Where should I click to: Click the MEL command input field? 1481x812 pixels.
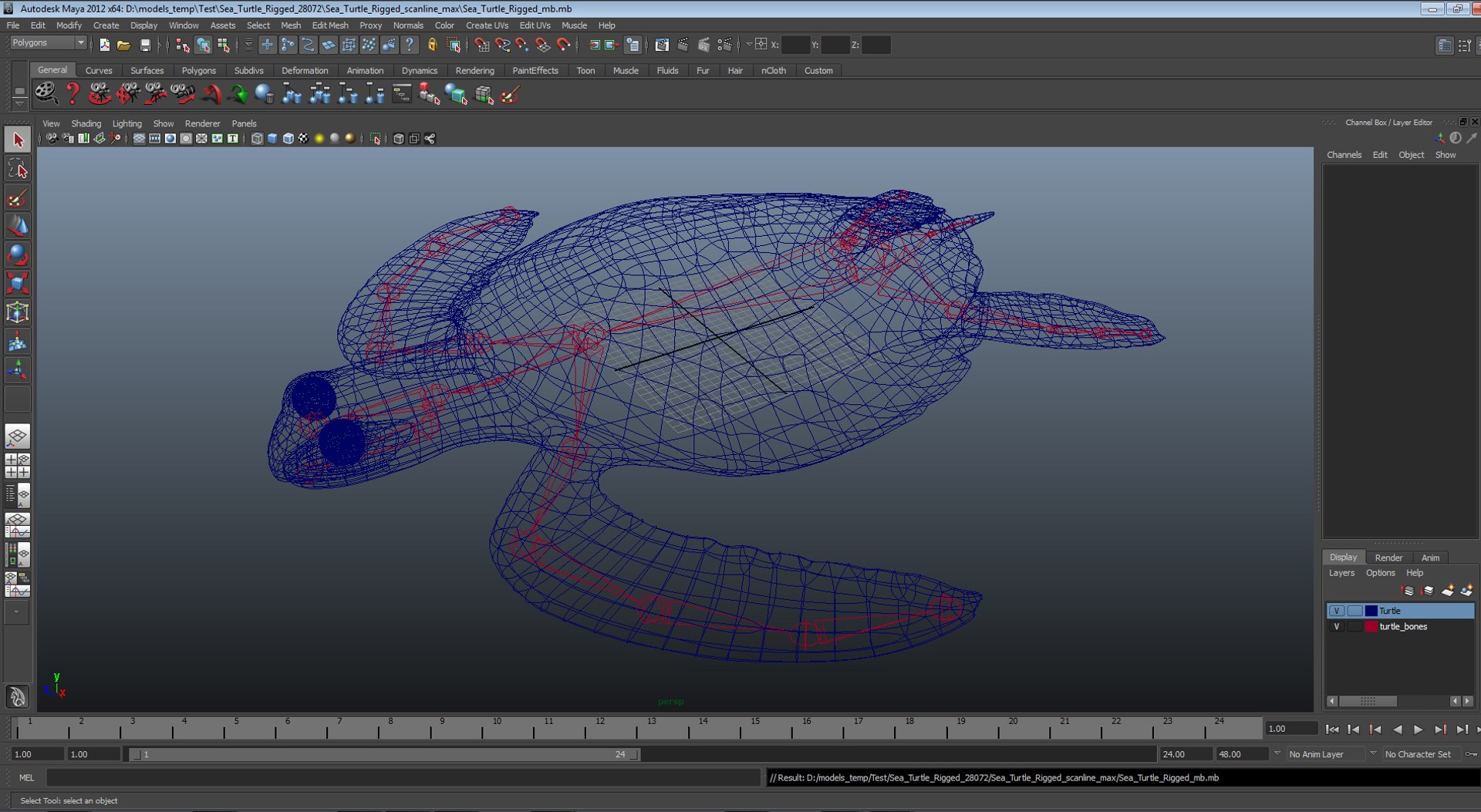tap(403, 778)
